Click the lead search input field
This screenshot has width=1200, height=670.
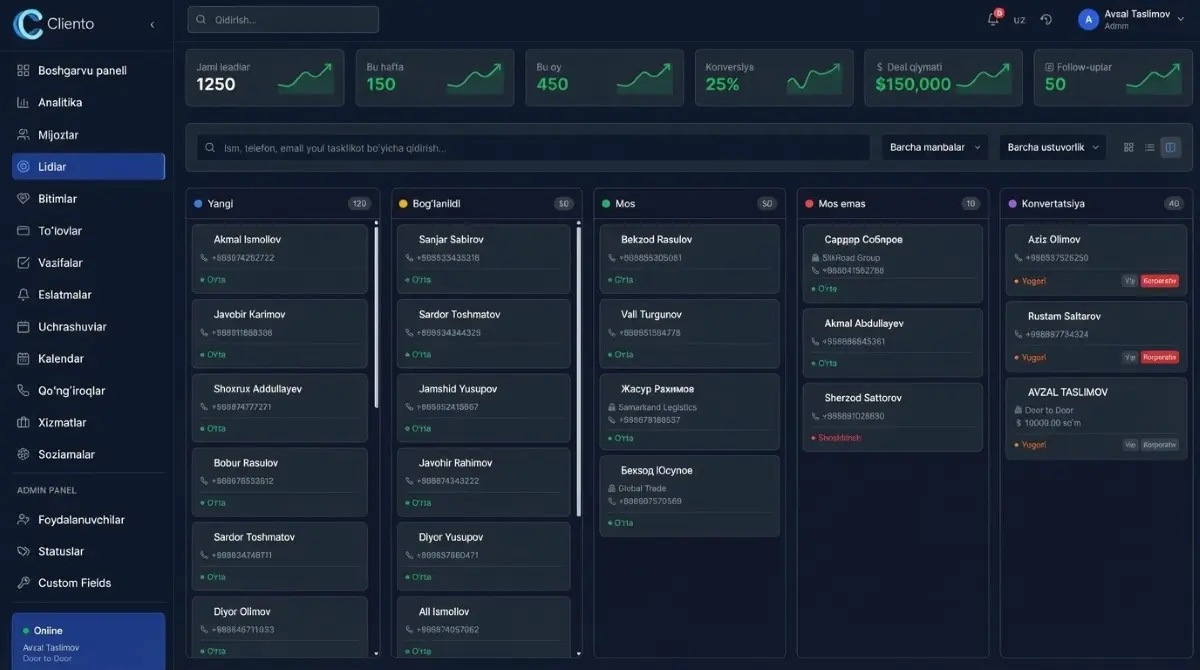530,146
